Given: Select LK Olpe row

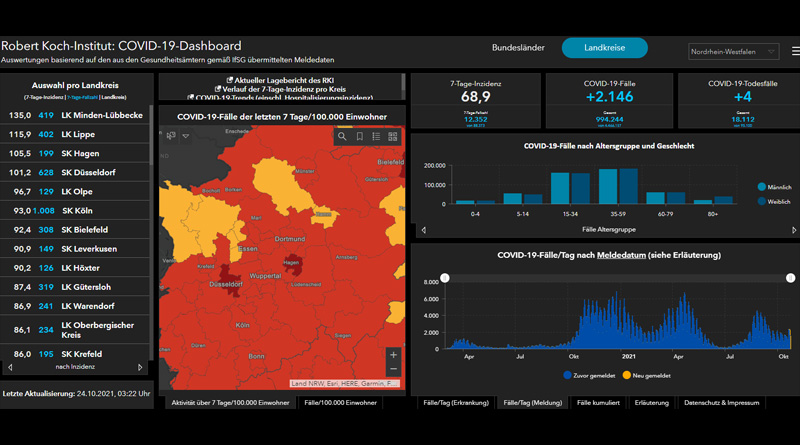Looking at the screenshot, I should (74, 191).
